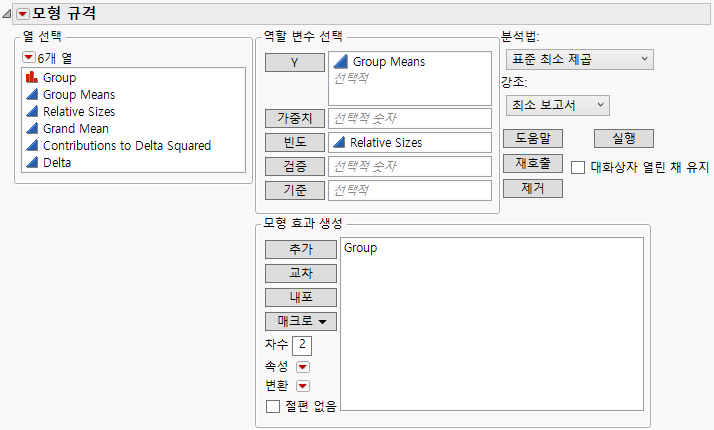Click the 검증 role button

pos(295,166)
